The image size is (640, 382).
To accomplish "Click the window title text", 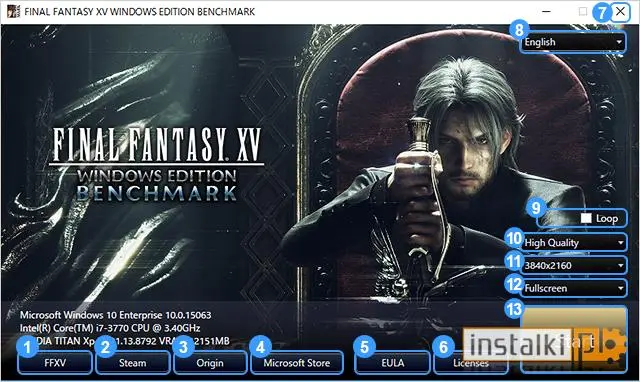I will pyautogui.click(x=140, y=11).
